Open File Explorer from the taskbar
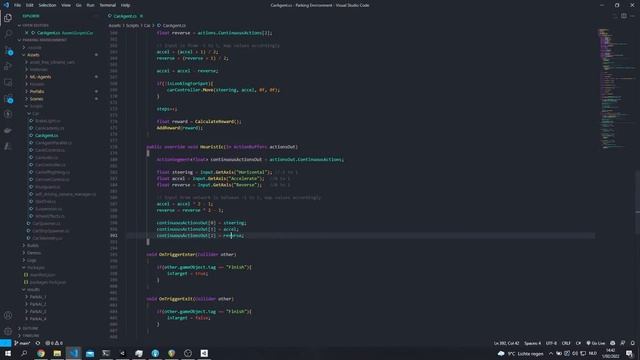 [57, 353]
